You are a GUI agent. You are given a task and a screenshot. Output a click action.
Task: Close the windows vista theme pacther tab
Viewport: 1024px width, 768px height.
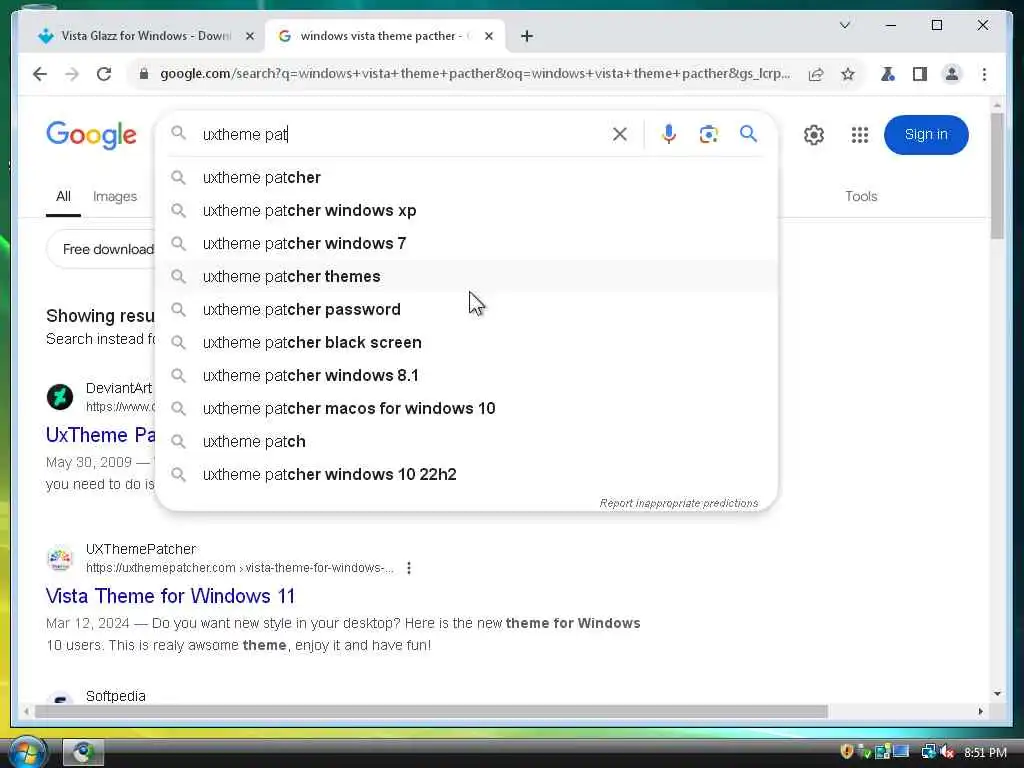pyautogui.click(x=488, y=36)
